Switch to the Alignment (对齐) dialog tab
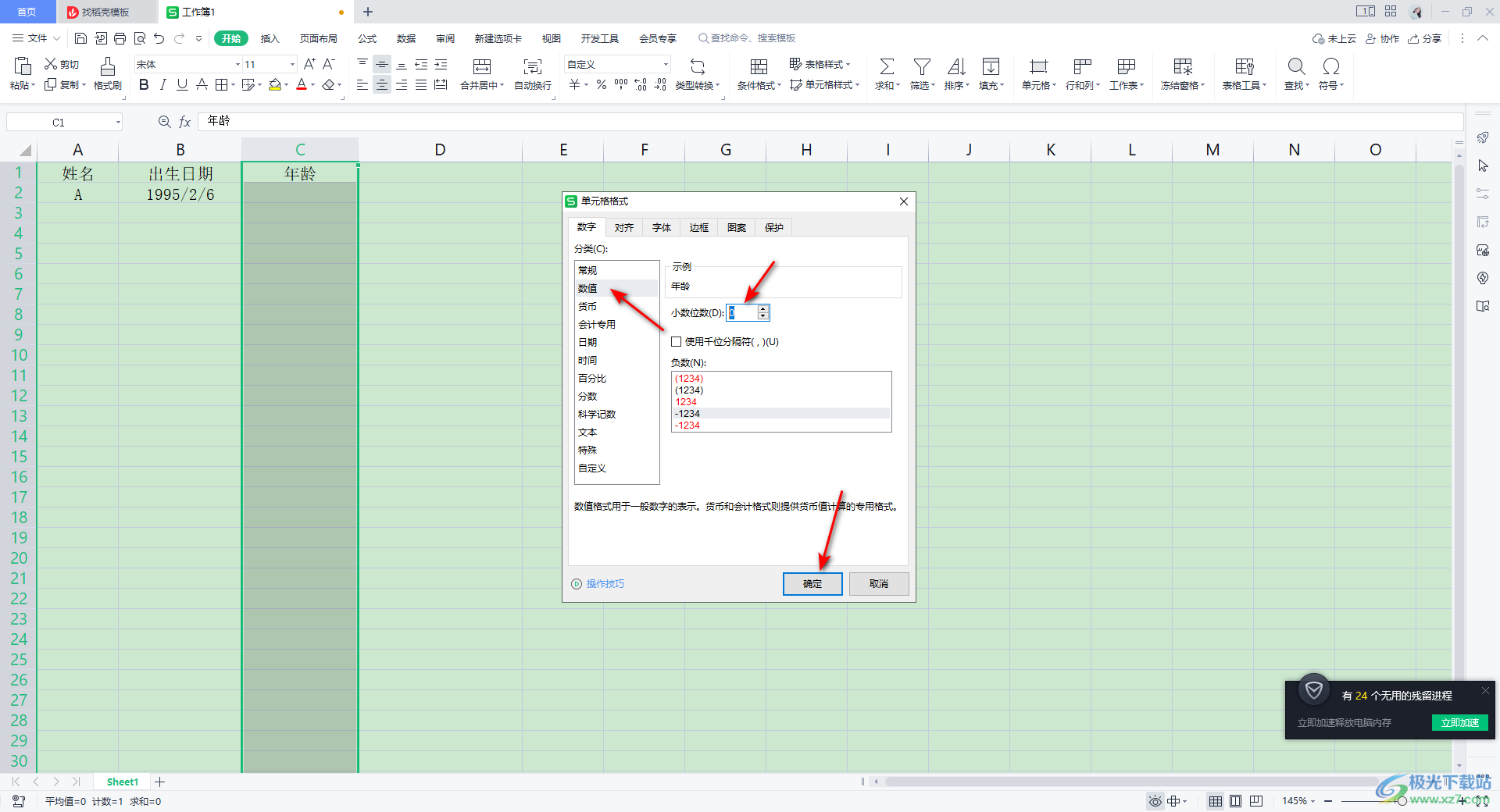The width and height of the screenshot is (1500, 812). 624,227
